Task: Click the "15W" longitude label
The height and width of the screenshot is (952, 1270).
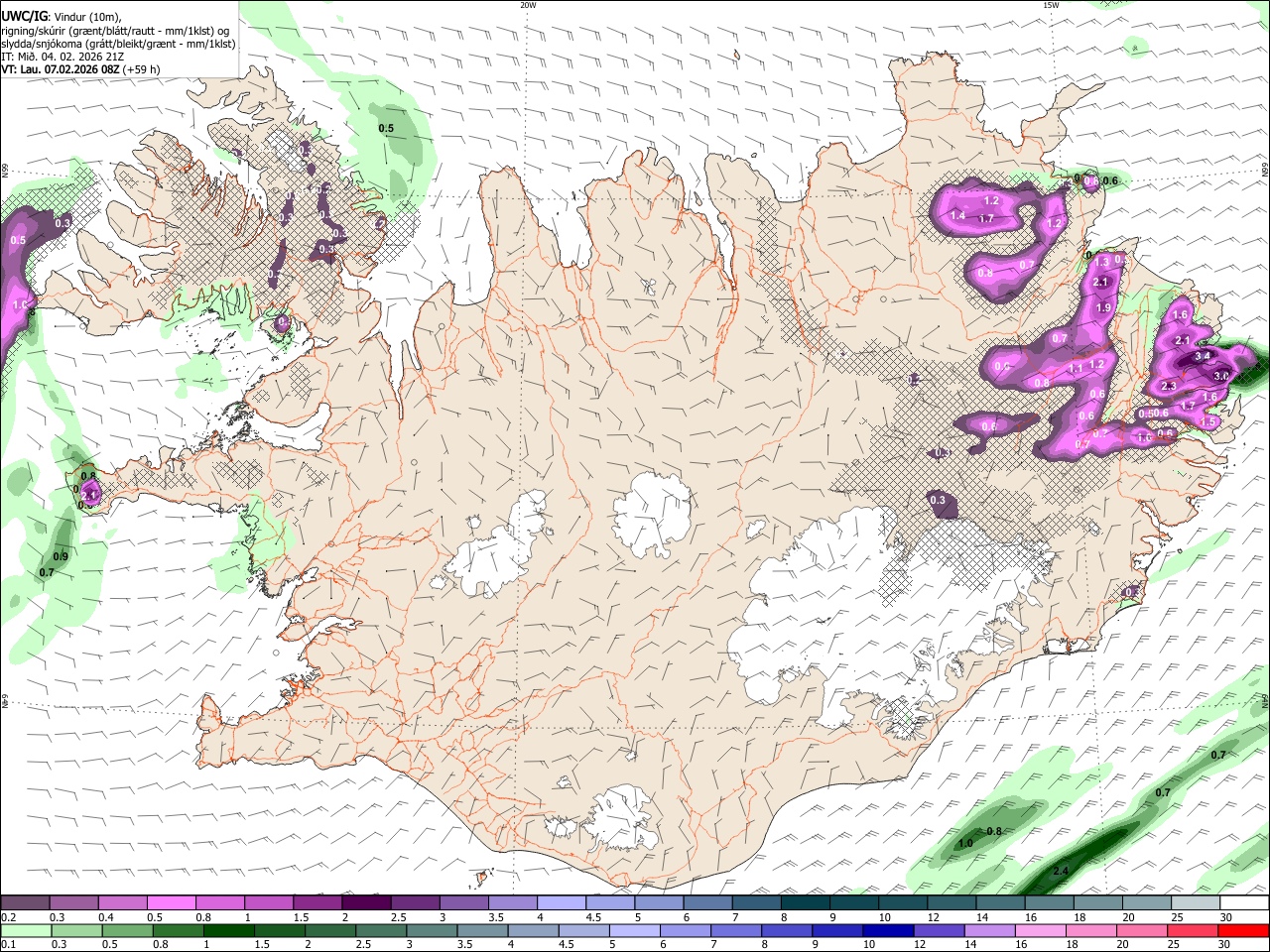Action: point(1051,5)
